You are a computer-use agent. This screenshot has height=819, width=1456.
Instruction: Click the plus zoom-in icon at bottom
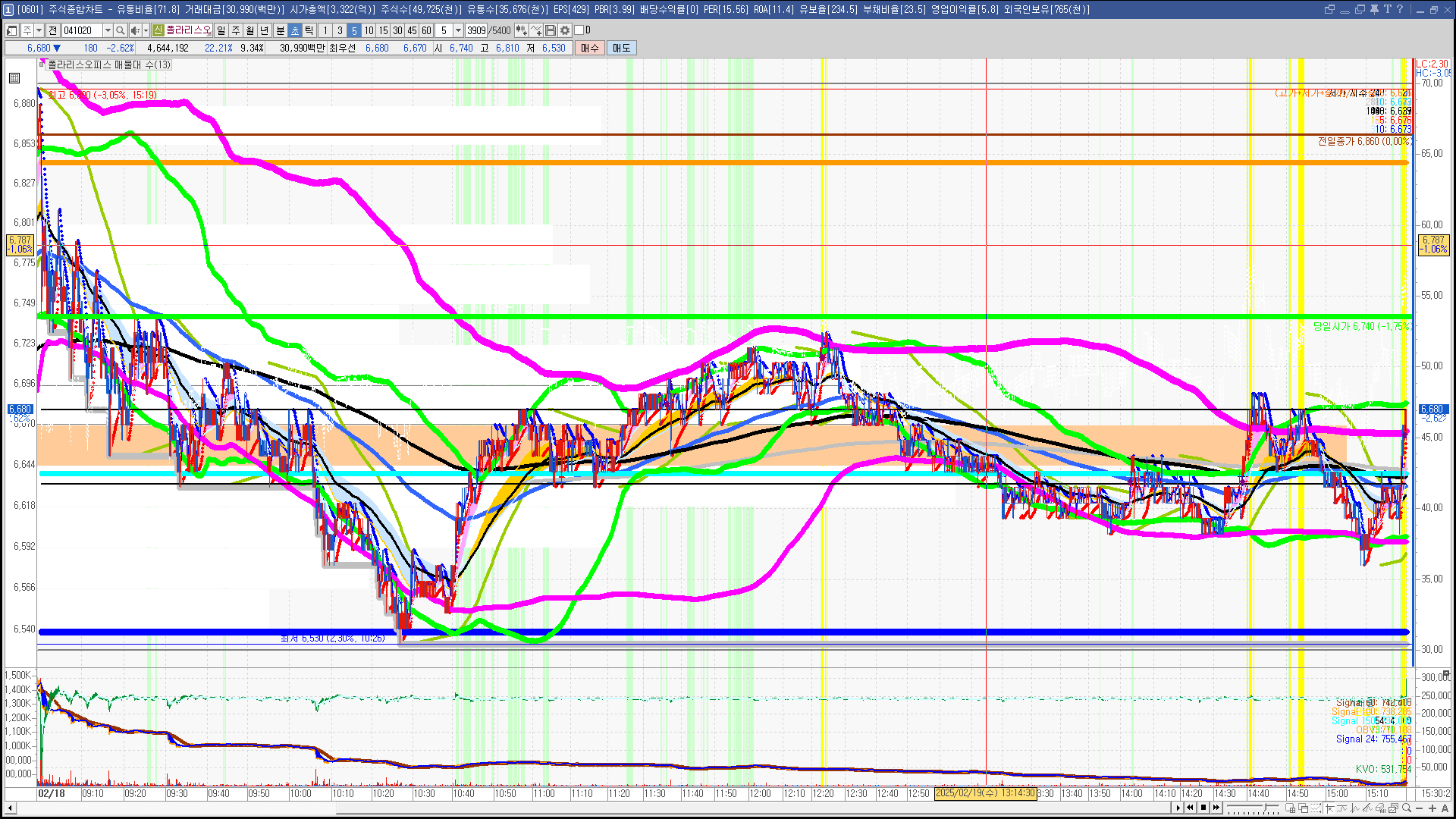pyautogui.click(x=1432, y=808)
